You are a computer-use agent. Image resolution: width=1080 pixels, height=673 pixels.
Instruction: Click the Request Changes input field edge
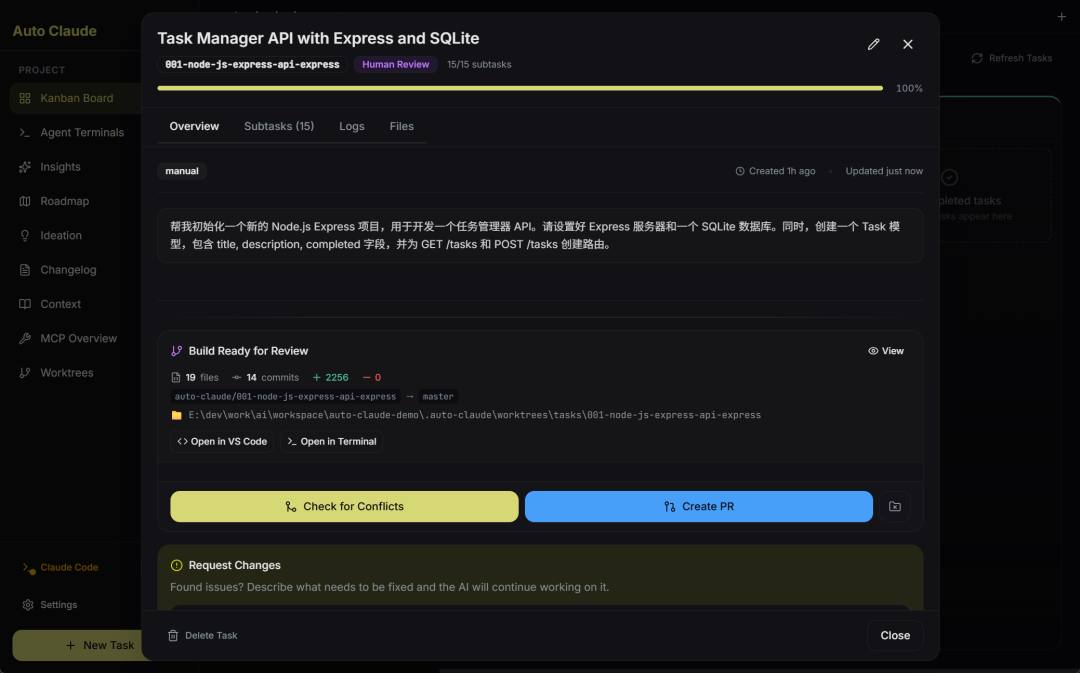click(x=540, y=607)
